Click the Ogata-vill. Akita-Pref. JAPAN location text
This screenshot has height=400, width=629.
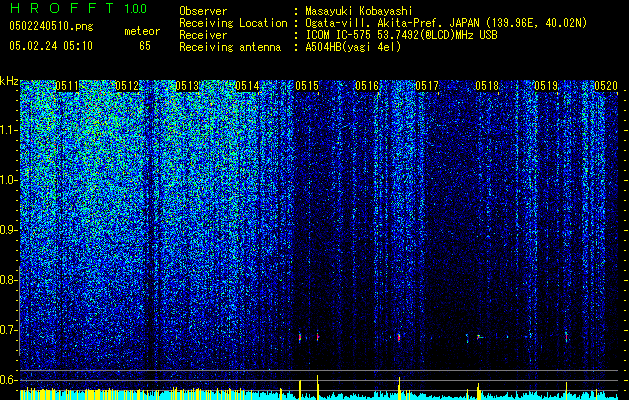(x=446, y=23)
